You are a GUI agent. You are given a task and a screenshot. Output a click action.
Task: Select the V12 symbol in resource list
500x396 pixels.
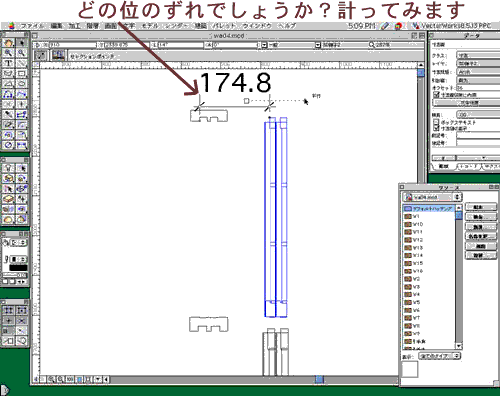pos(414,240)
